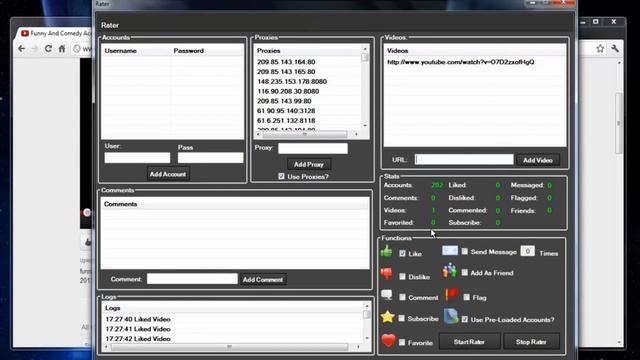640x360 pixels.
Task: Select the youtube.com video URL row
Action: pyautogui.click(x=460, y=62)
